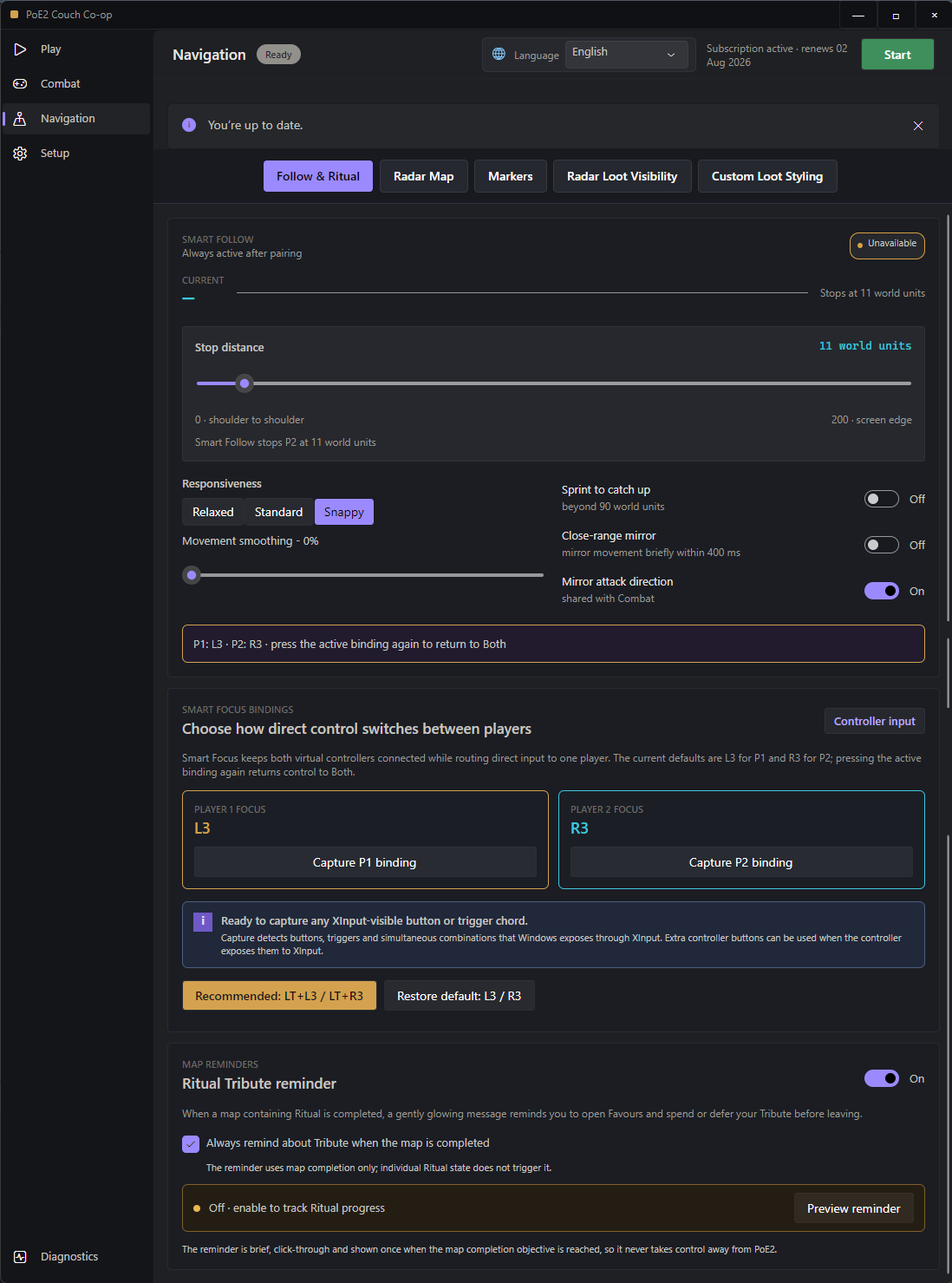Open Custom Loot Styling tab
Image resolution: width=952 pixels, height=1283 pixels.
[767, 176]
